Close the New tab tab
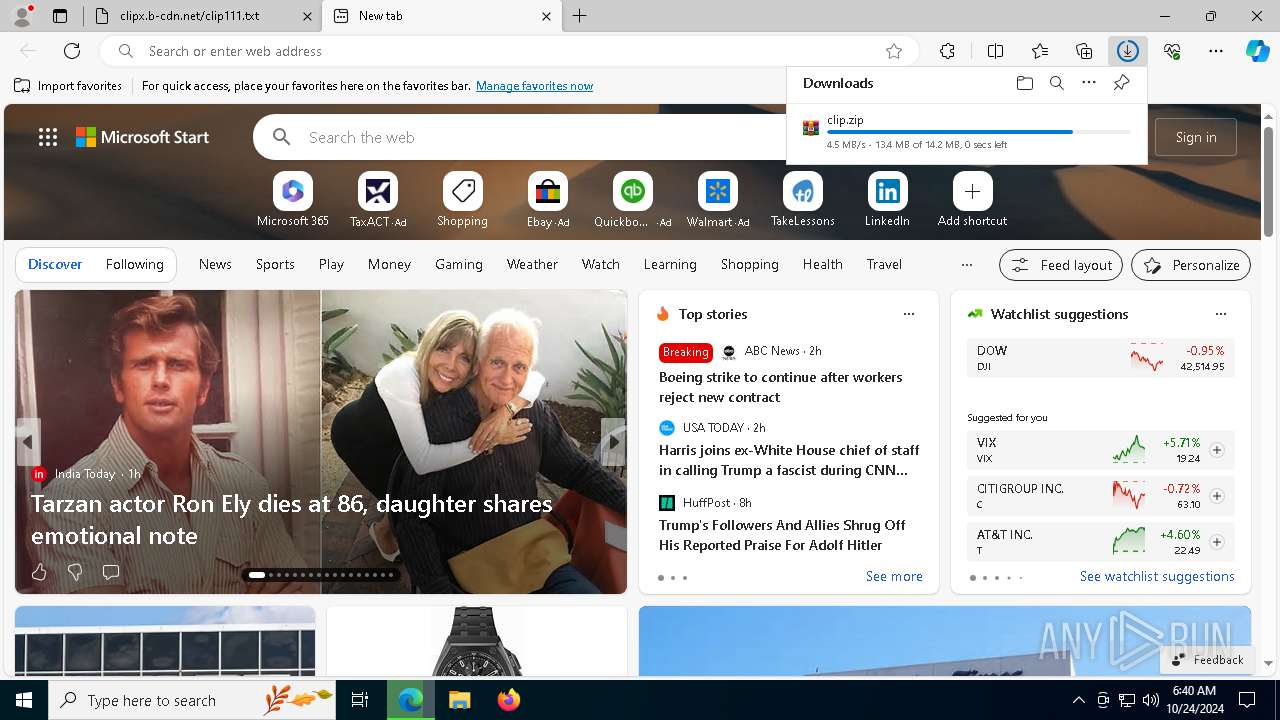 [x=546, y=16]
